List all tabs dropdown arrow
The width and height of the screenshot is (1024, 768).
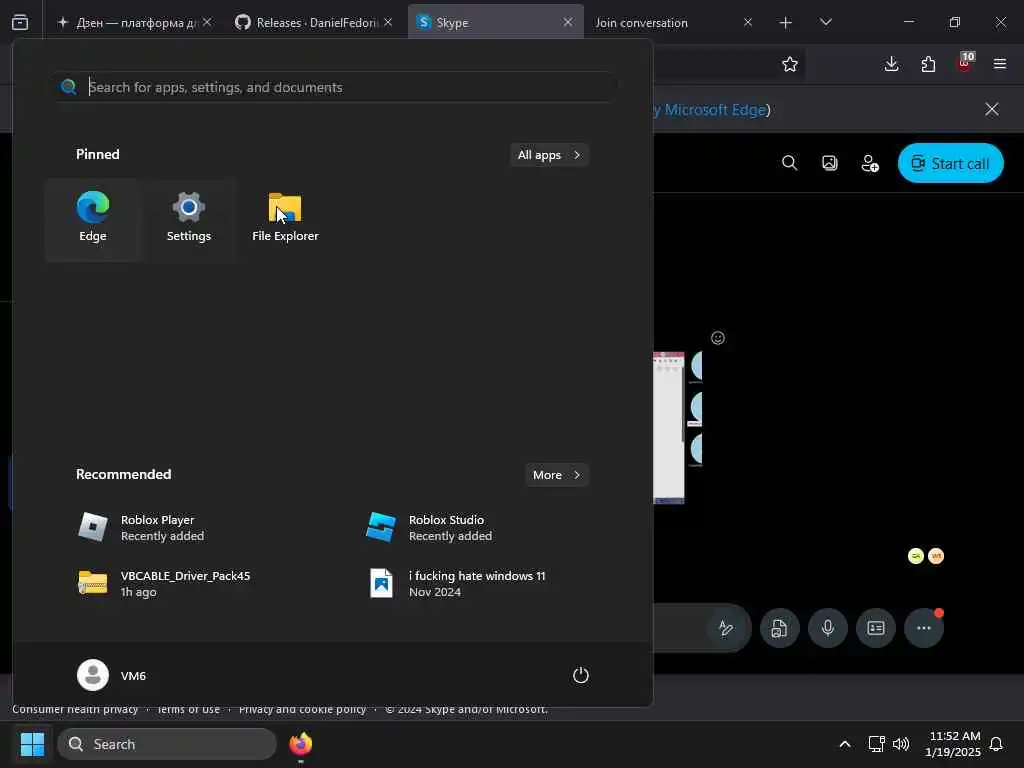coord(825,22)
